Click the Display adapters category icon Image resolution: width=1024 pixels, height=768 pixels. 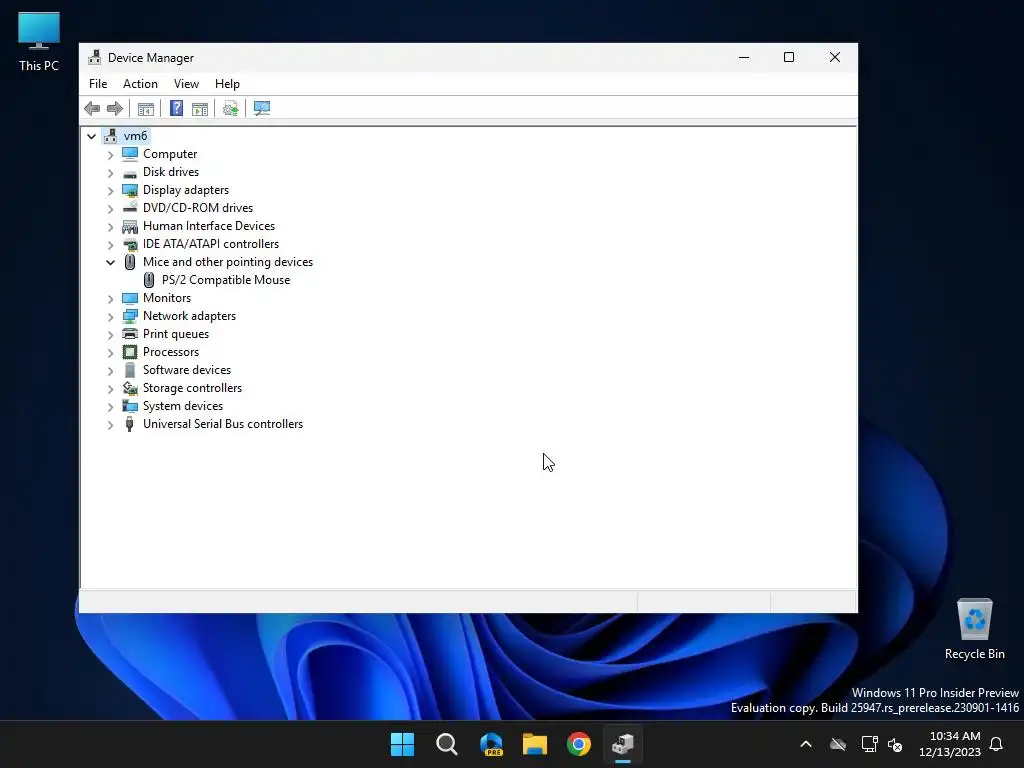[130, 190]
